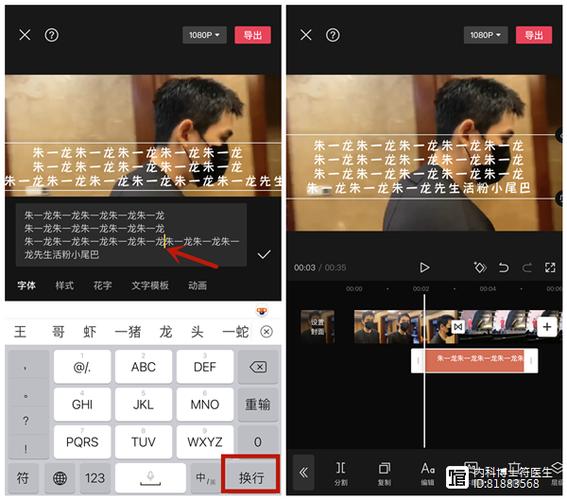The width and height of the screenshot is (567, 500).
Task: Open help icon in right phone screen
Action: [x=333, y=35]
